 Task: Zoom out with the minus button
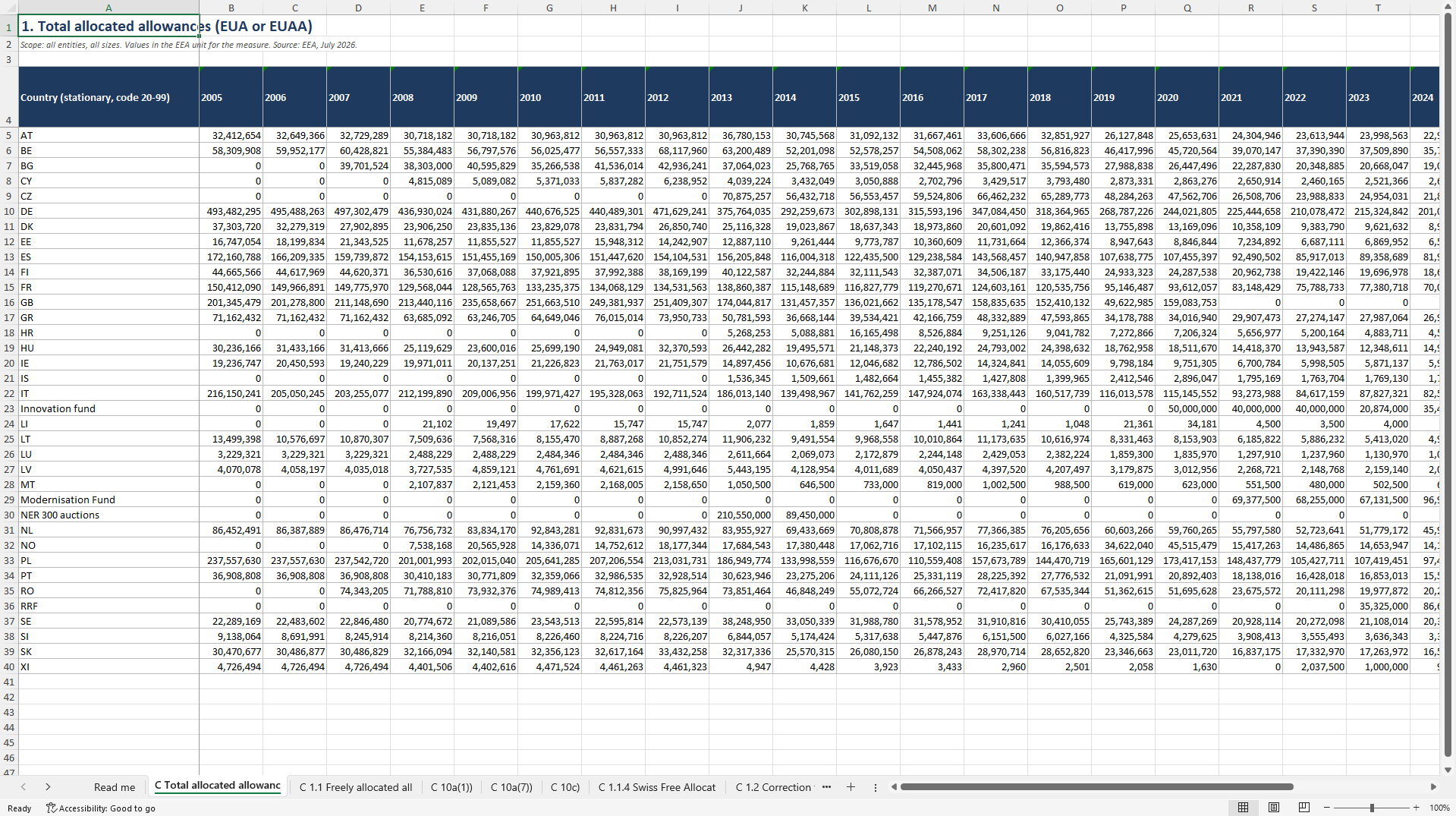click(x=1326, y=808)
